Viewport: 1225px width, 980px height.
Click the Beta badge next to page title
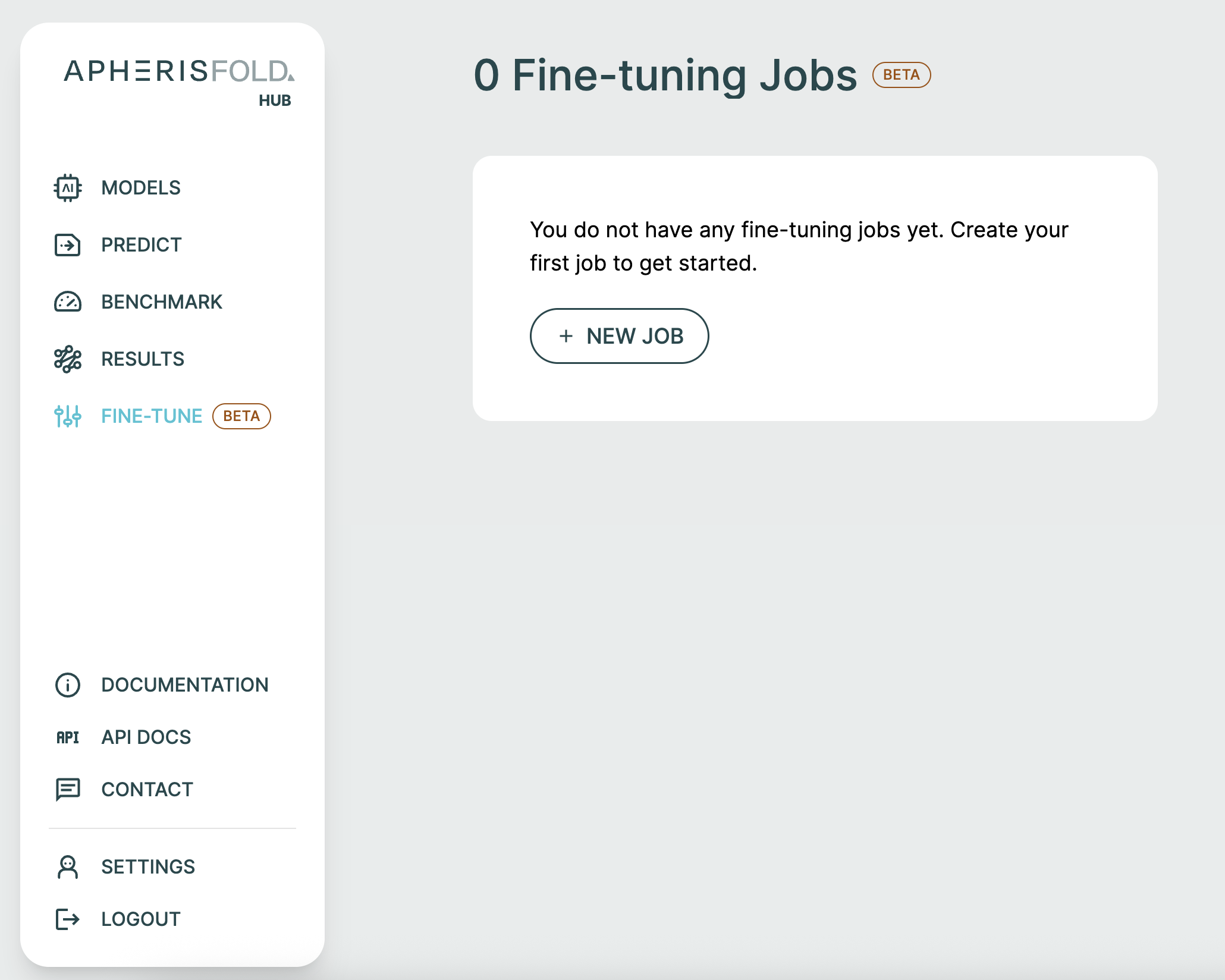point(901,75)
